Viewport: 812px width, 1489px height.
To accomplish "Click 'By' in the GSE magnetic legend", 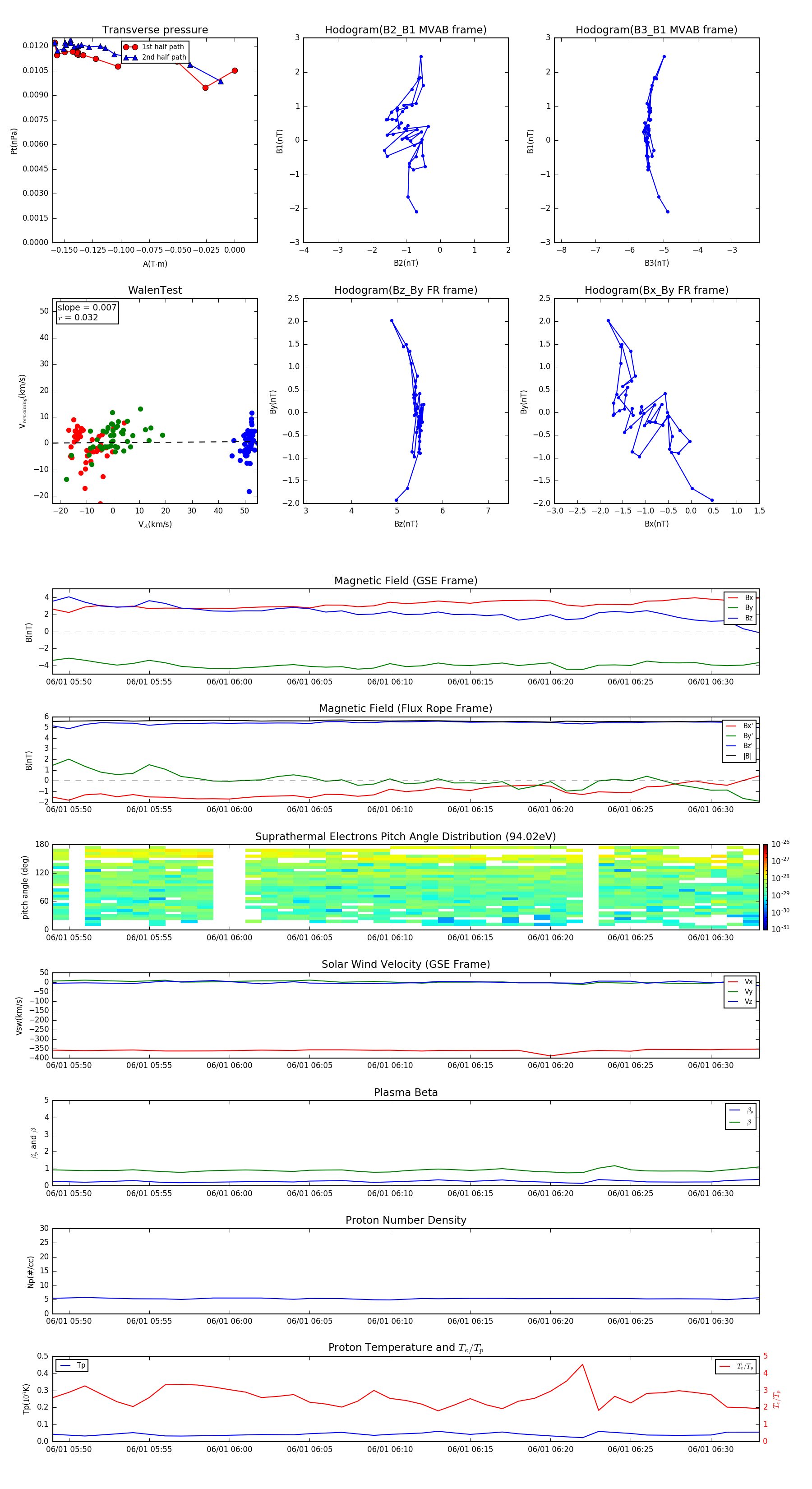I will pos(741,608).
